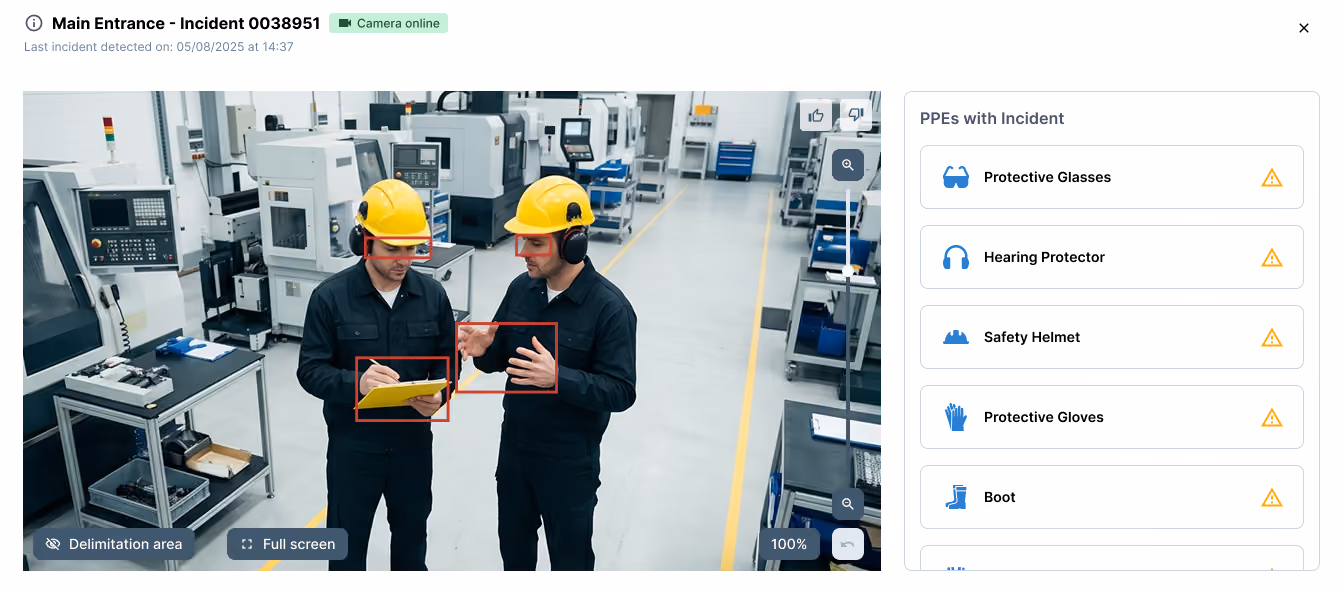Screen dimensions: 1344x595
Task: Click the warning icon for Hearing Protector
Action: 1271,257
